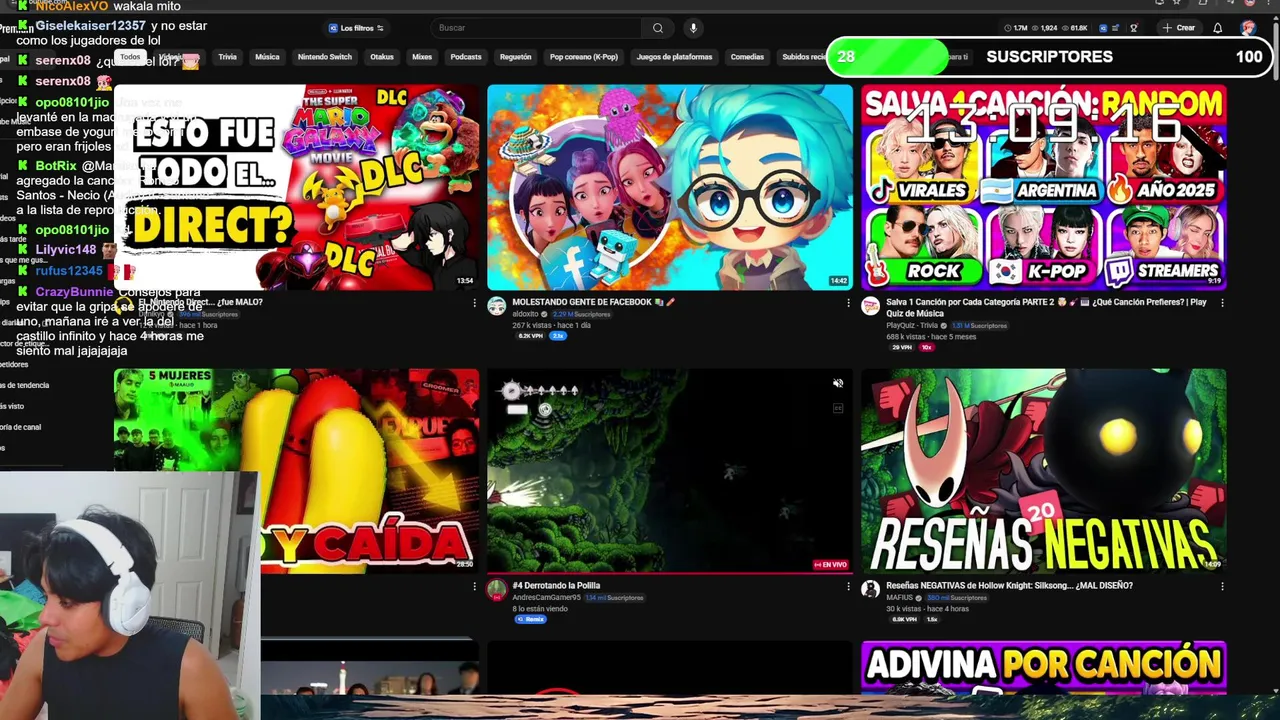This screenshot has height=720, width=1280.
Task: Click the 6.2K VPH stat badge
Action: [x=530, y=336]
